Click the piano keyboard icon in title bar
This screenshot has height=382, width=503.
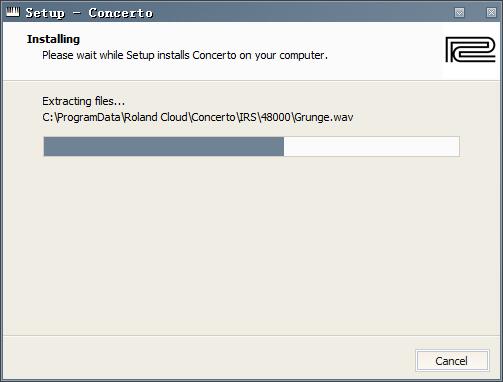point(13,12)
